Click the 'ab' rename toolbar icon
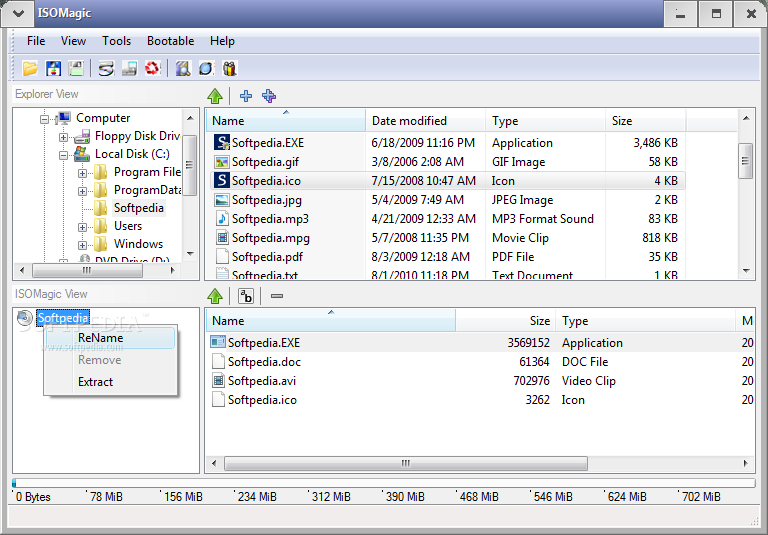Viewport: 768px width, 535px height. tap(246, 296)
